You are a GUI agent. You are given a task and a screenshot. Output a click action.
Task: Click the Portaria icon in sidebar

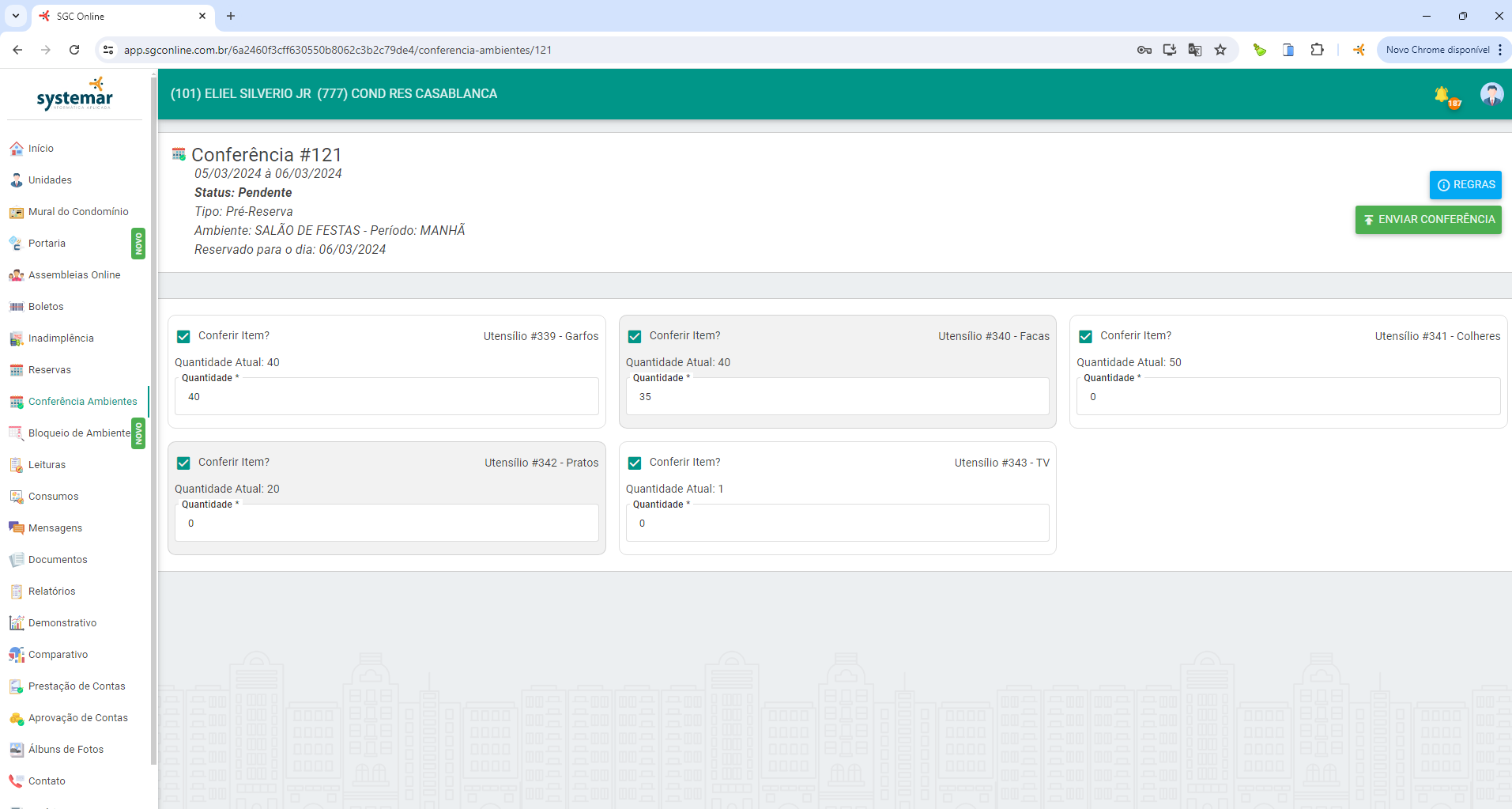tap(16, 244)
